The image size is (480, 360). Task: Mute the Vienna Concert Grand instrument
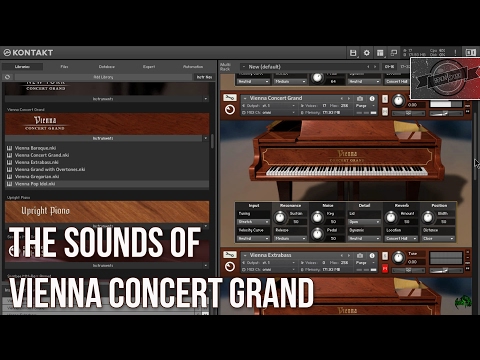coord(385,112)
